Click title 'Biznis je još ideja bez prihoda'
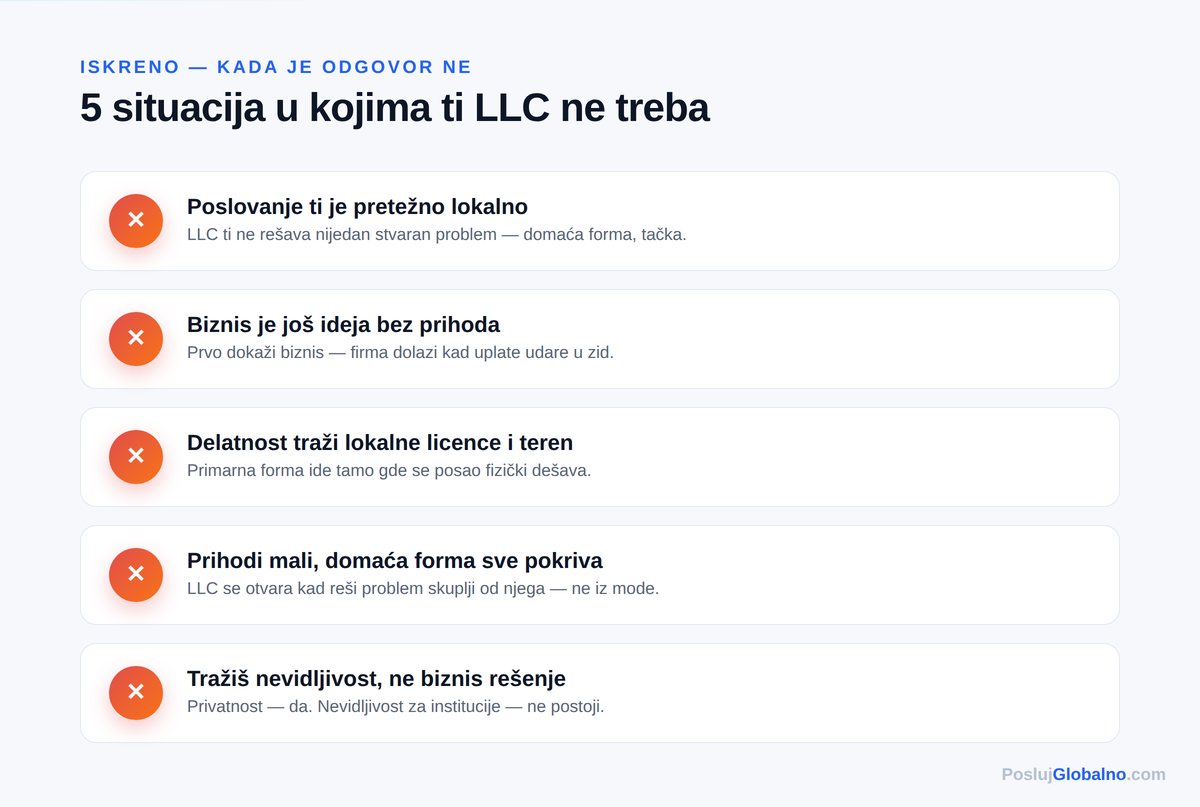 (343, 325)
